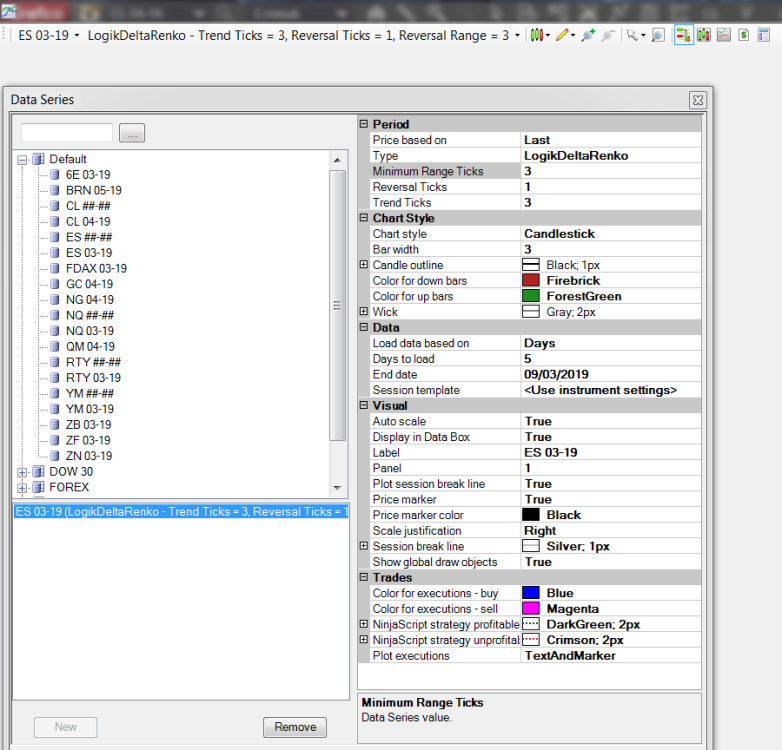782x750 pixels.
Task: Select the cursor pointer tool in toolbar
Action: (631, 35)
